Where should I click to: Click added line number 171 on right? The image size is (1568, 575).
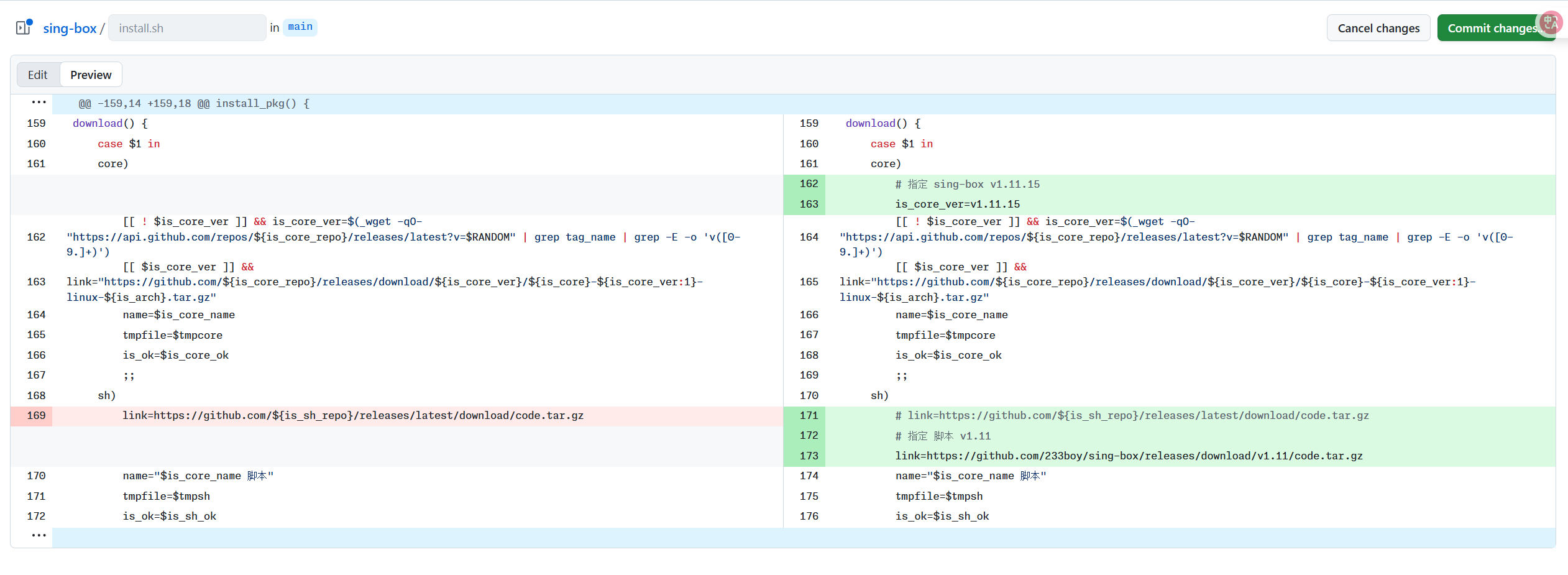pyautogui.click(x=809, y=416)
